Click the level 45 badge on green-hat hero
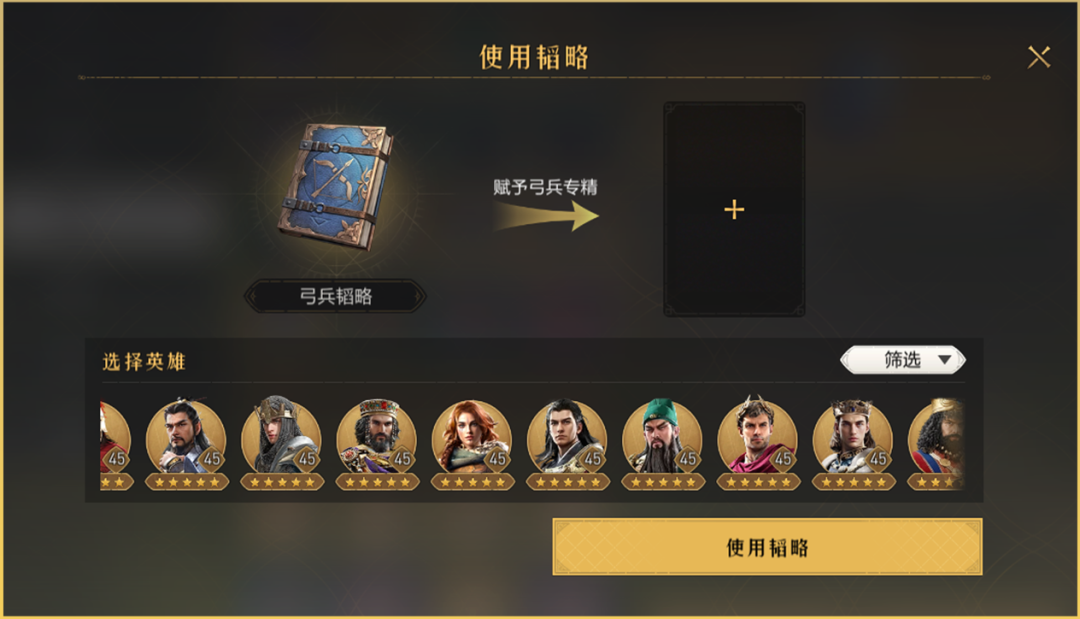 tap(688, 459)
